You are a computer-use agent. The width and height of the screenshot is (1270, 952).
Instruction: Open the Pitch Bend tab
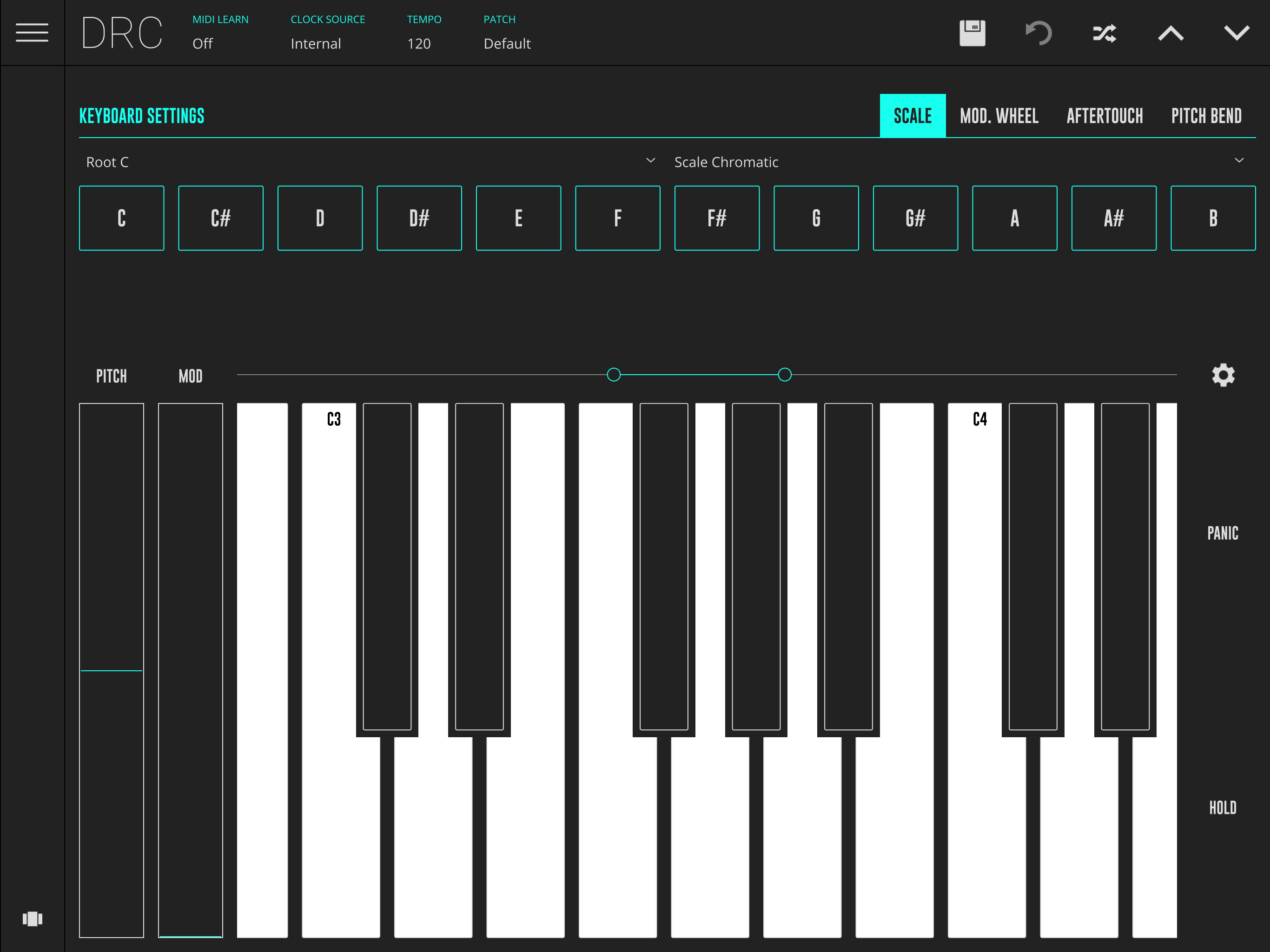click(1206, 116)
